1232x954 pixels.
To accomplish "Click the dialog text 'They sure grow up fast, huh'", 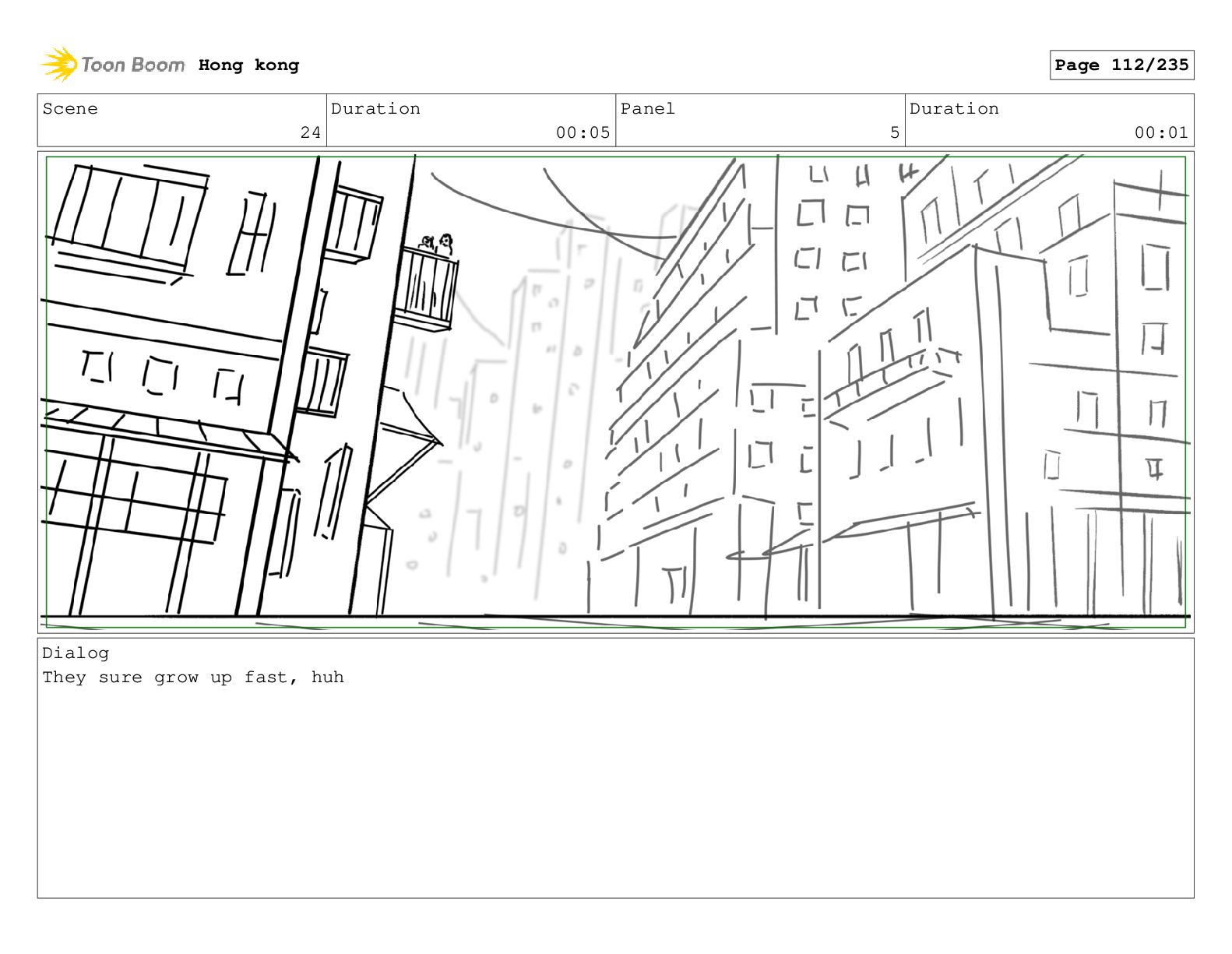I will click(193, 677).
